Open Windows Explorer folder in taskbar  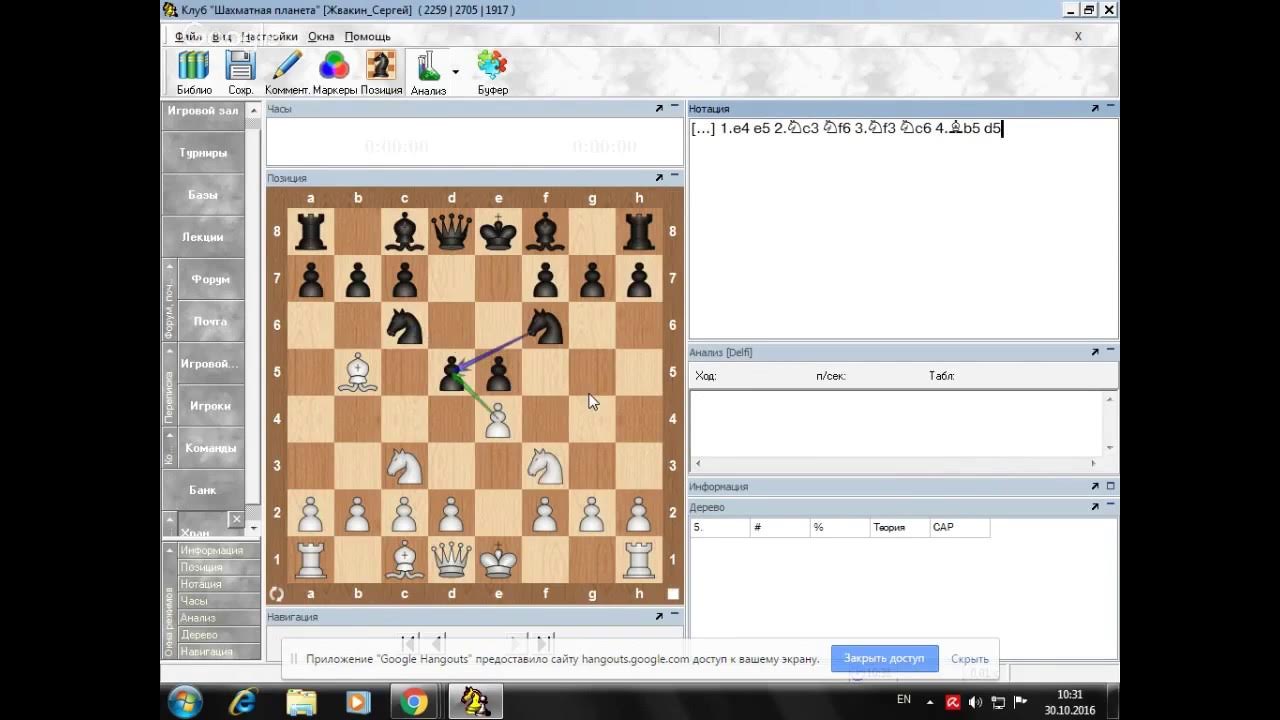pyautogui.click(x=301, y=702)
